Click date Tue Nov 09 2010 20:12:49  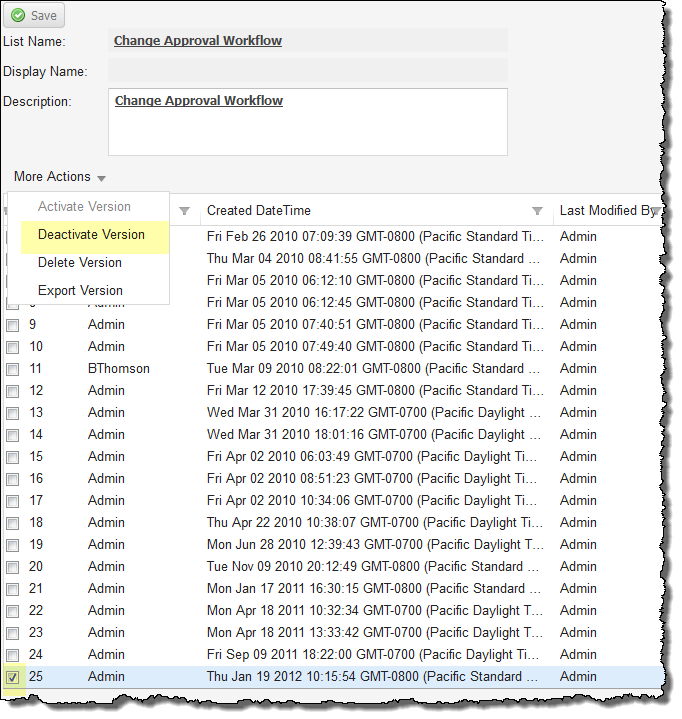coord(373,566)
